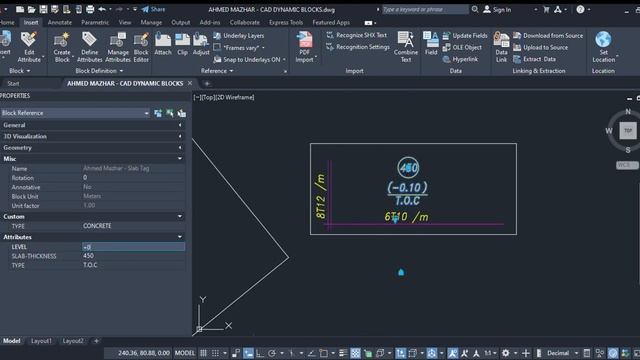Click the PDF Import tool
This screenshot has height=360, width=640.
[x=304, y=47]
